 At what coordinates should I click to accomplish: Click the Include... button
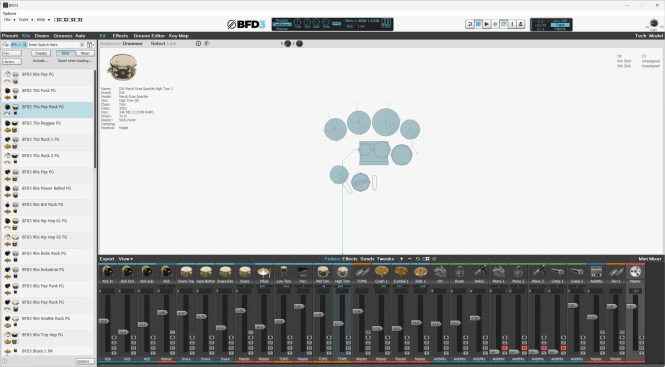pyautogui.click(x=40, y=61)
